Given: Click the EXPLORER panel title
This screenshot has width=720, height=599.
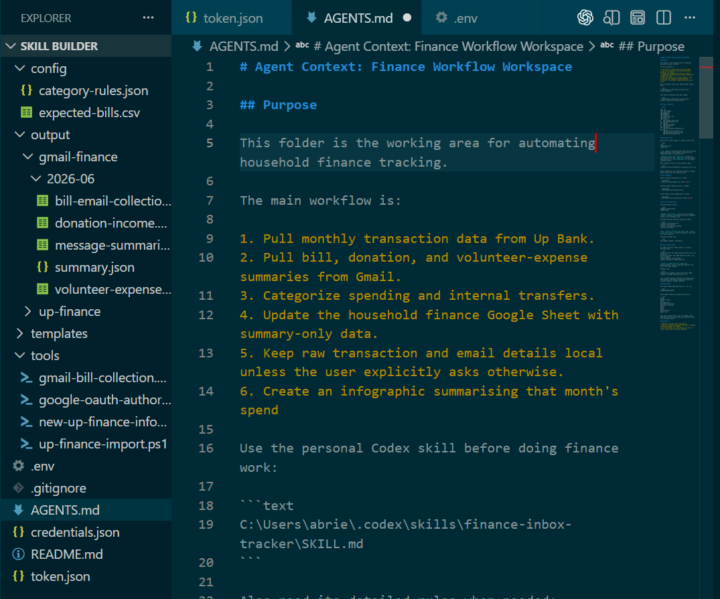Looking at the screenshot, I should (x=46, y=18).
